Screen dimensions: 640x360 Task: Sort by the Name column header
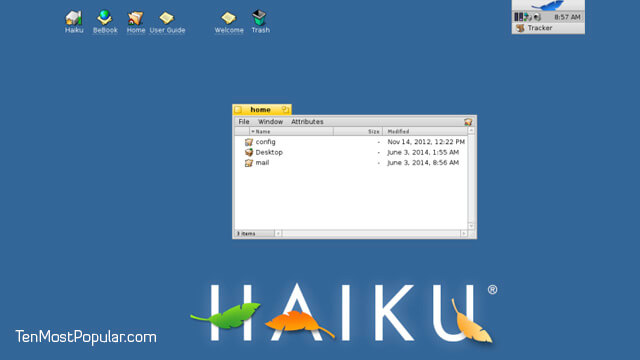coord(291,131)
